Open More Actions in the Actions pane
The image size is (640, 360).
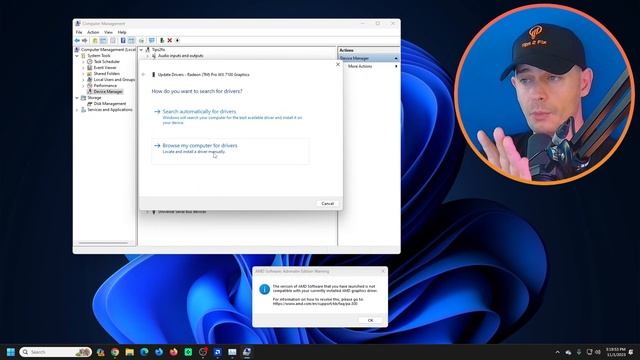coord(360,66)
